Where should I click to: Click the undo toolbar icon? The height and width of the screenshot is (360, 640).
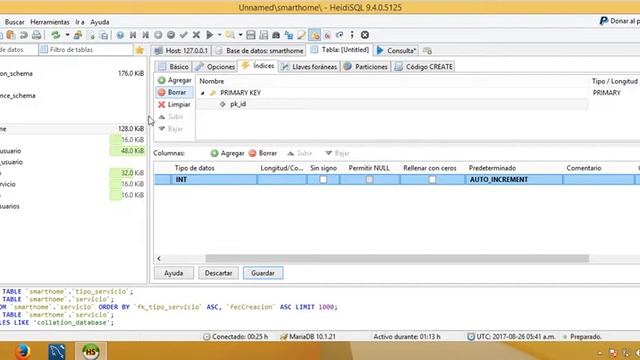(x=24, y=35)
